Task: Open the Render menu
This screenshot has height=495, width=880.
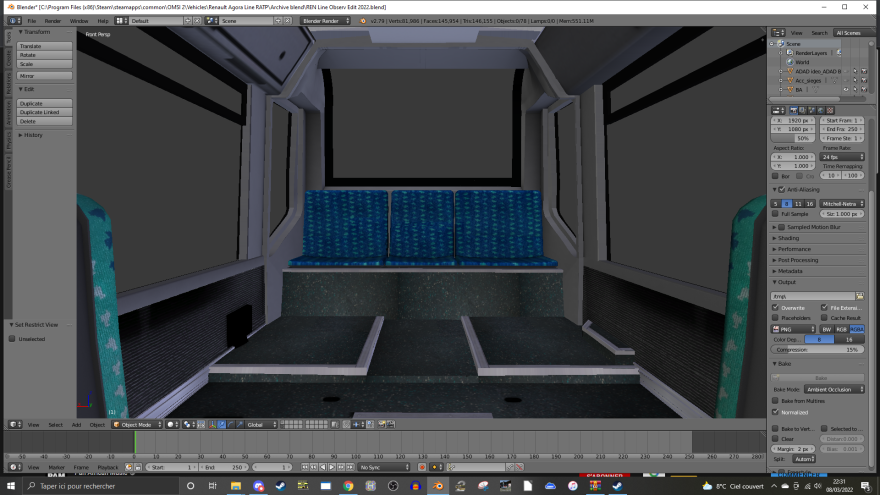Action: 52,20
